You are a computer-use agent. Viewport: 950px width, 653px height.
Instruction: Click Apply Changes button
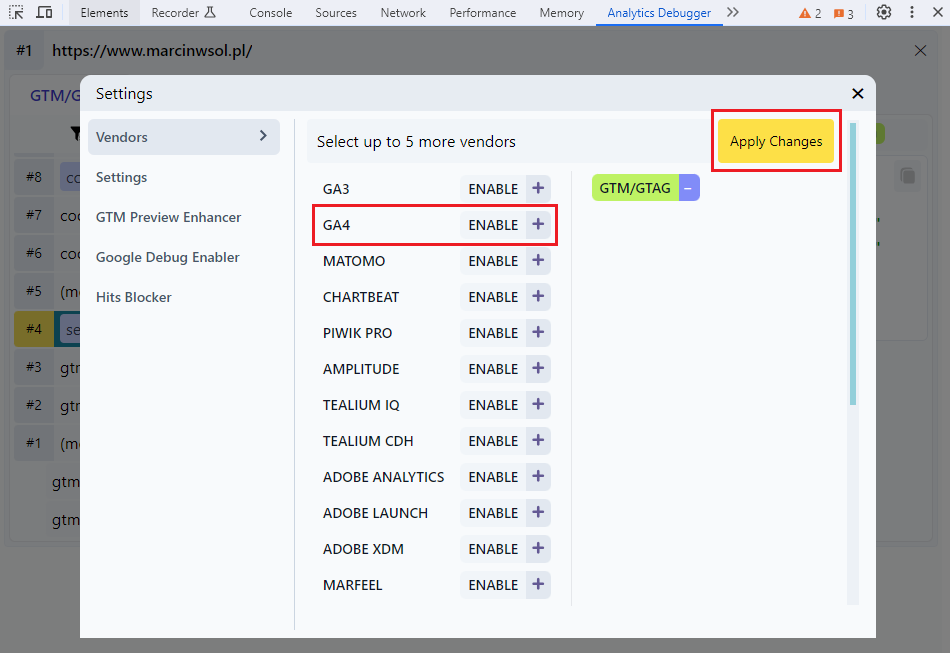[776, 141]
